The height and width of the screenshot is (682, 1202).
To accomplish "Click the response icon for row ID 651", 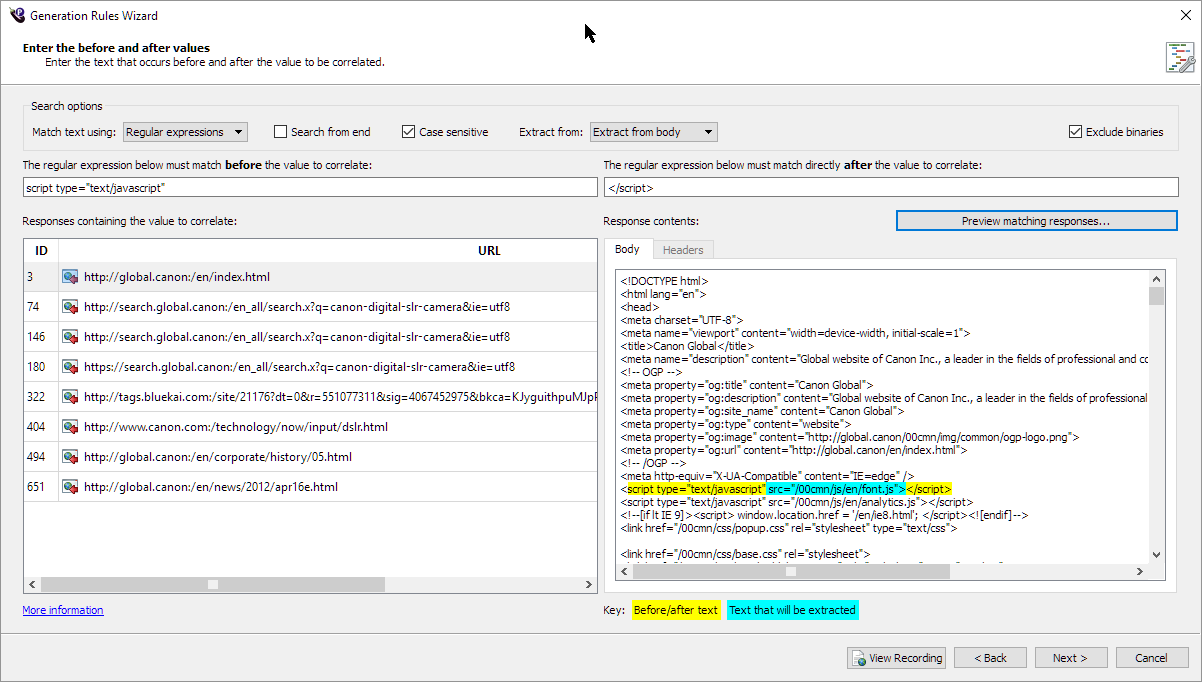I will [71, 487].
